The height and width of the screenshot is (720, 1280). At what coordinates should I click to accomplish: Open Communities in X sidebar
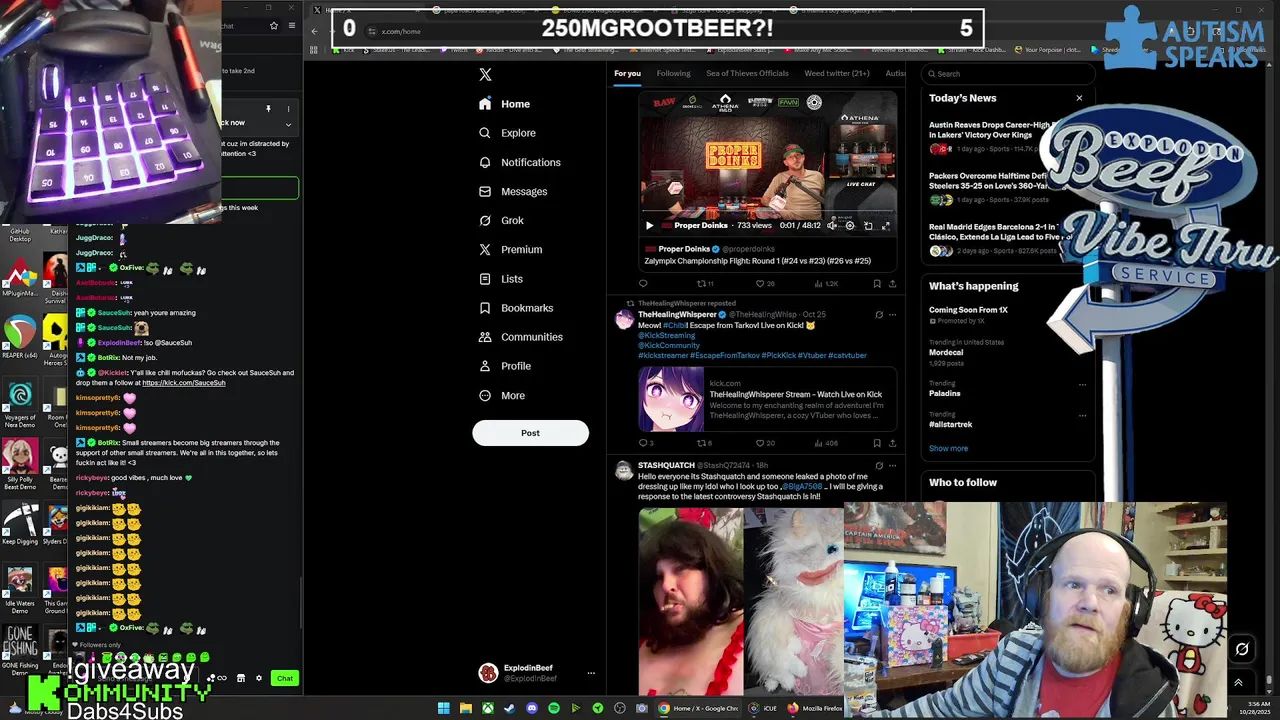coord(520,337)
